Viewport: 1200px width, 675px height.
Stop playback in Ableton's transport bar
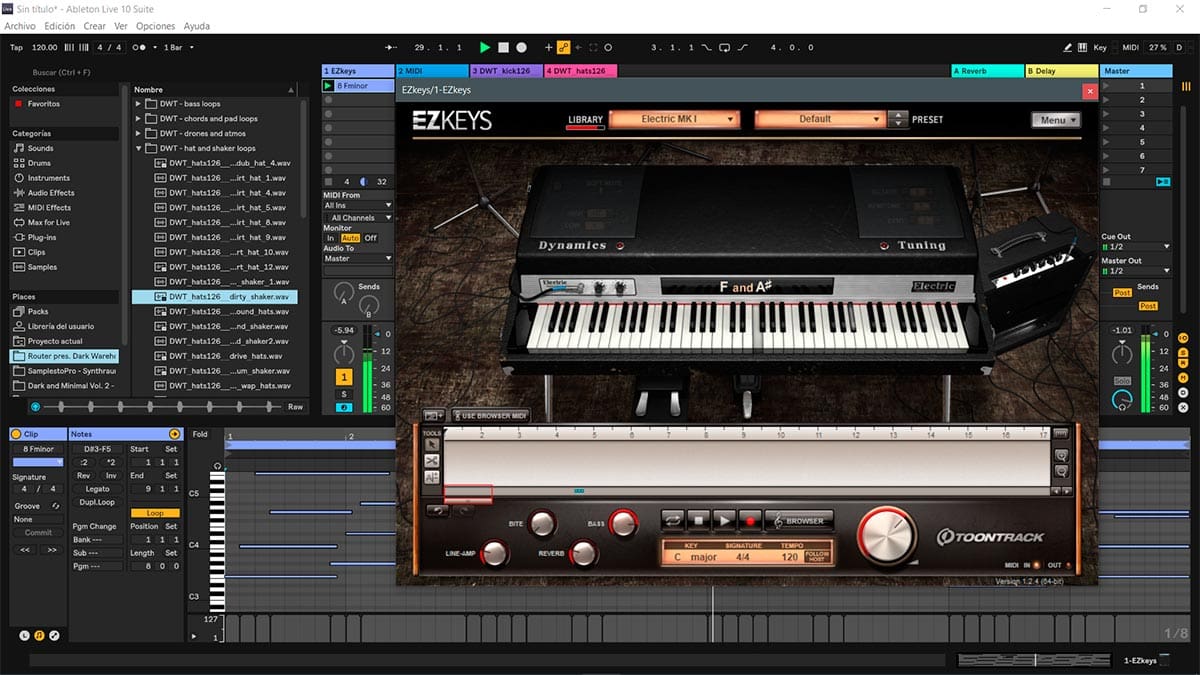pos(503,47)
